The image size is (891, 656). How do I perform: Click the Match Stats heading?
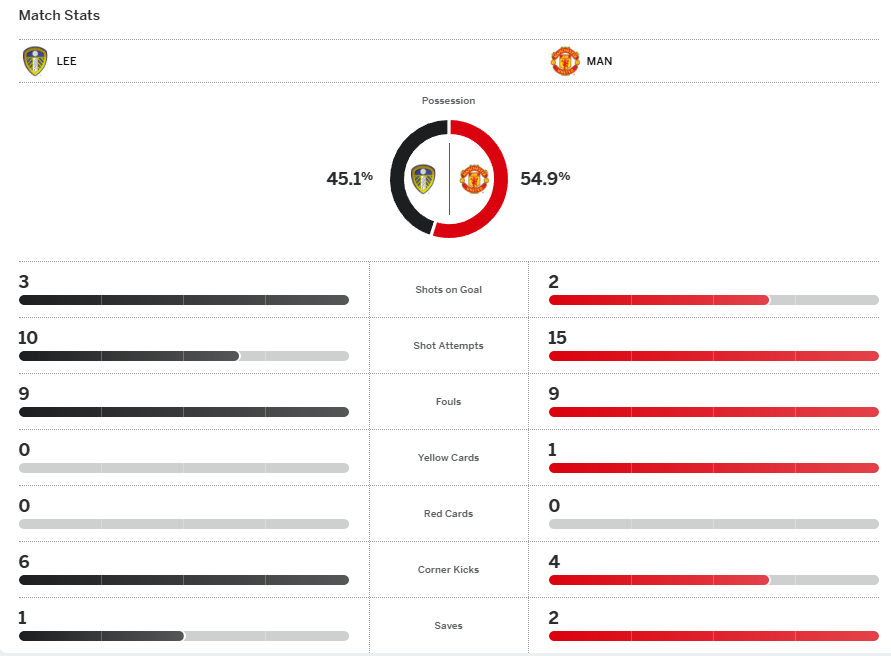(x=59, y=16)
